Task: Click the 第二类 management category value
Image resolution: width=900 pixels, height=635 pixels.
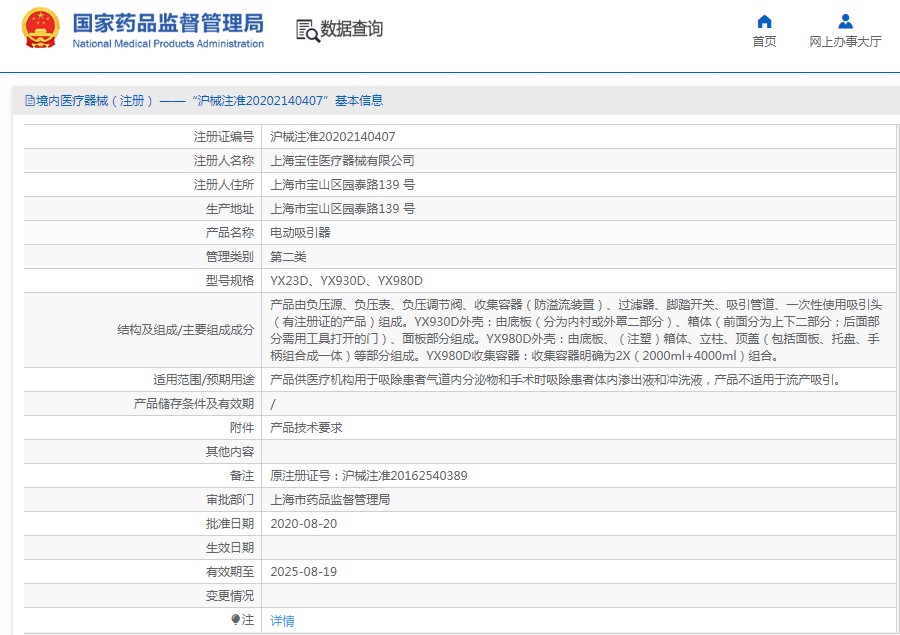Action: pyautogui.click(x=288, y=257)
